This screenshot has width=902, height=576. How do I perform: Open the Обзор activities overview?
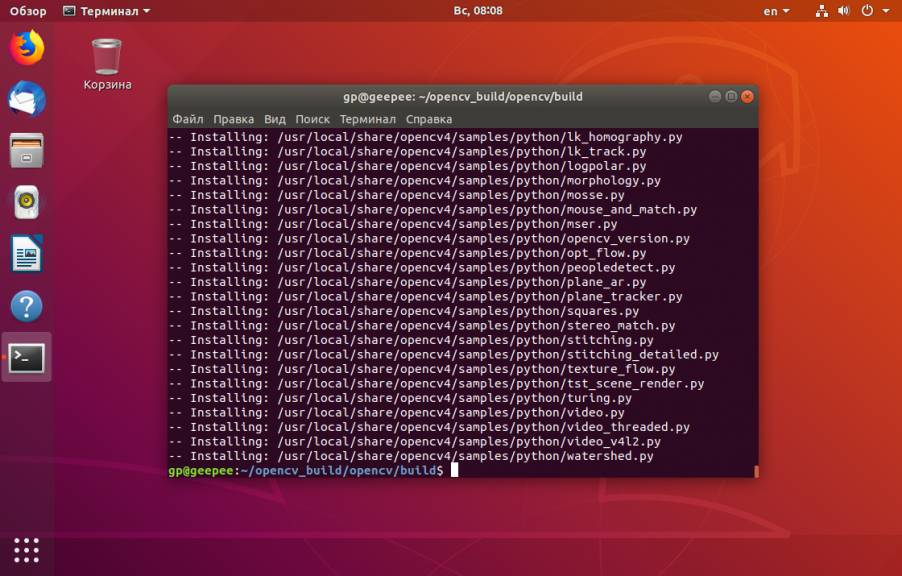pyautogui.click(x=28, y=11)
